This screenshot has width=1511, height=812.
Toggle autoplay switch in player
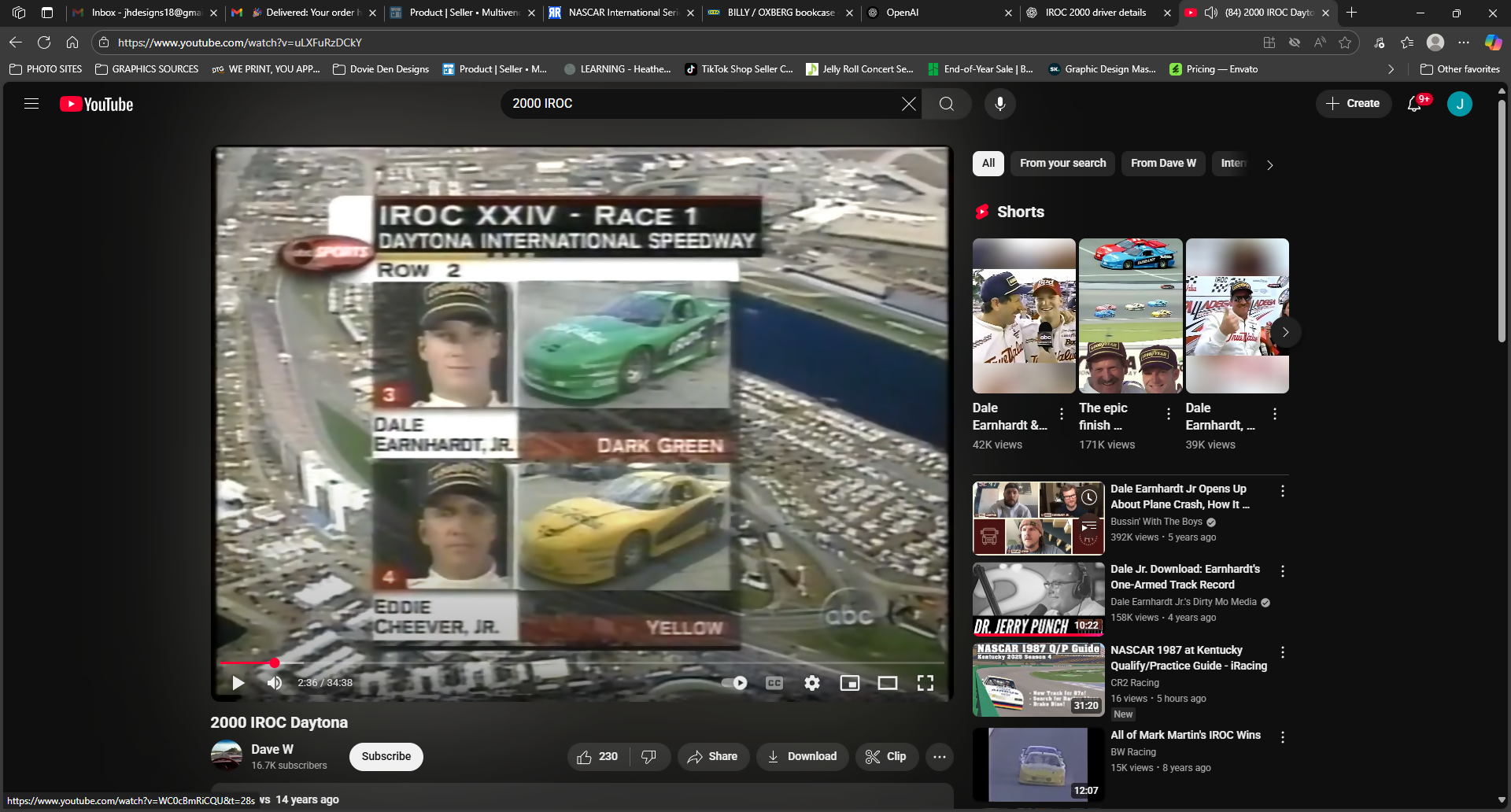point(734,683)
